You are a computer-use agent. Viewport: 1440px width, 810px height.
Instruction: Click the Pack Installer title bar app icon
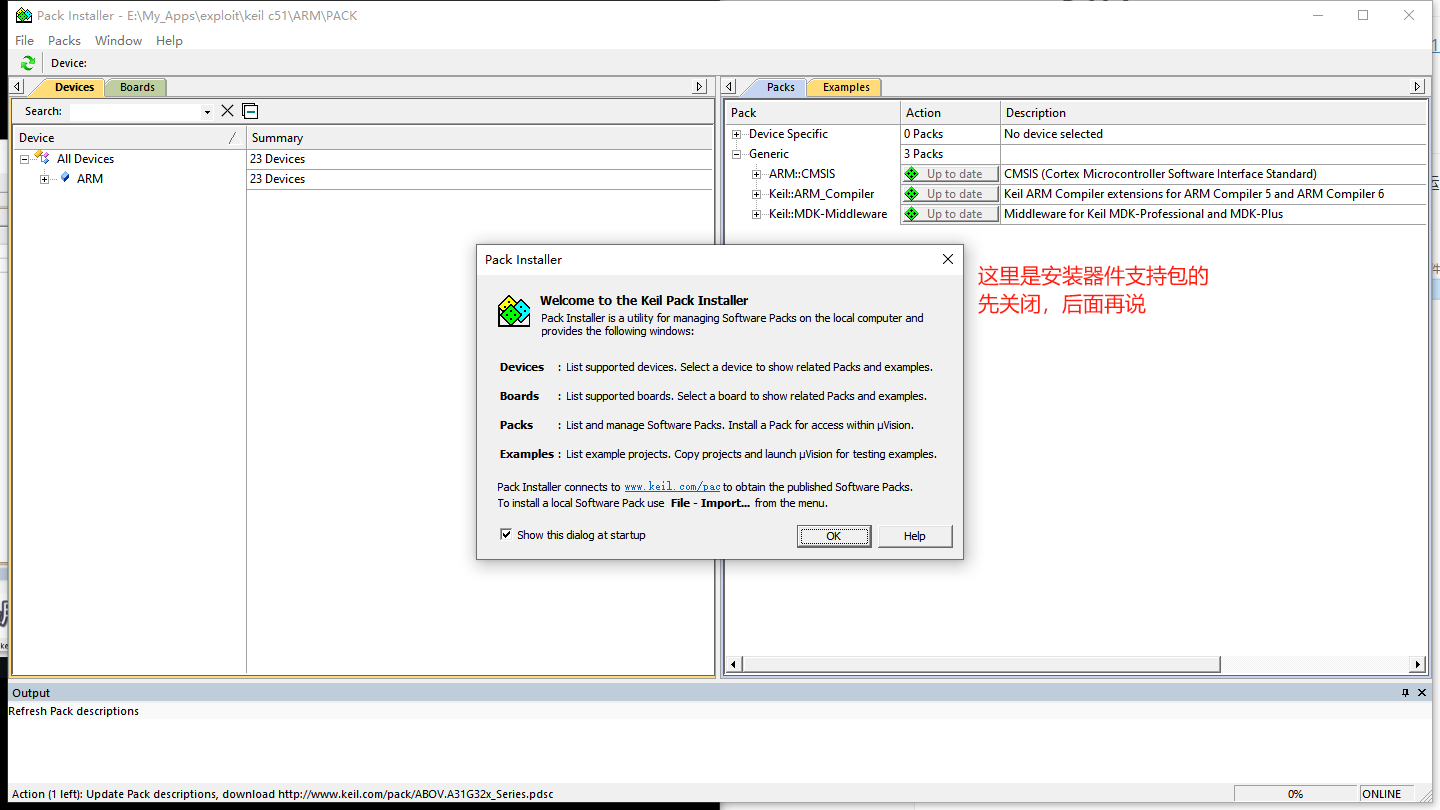coord(23,15)
